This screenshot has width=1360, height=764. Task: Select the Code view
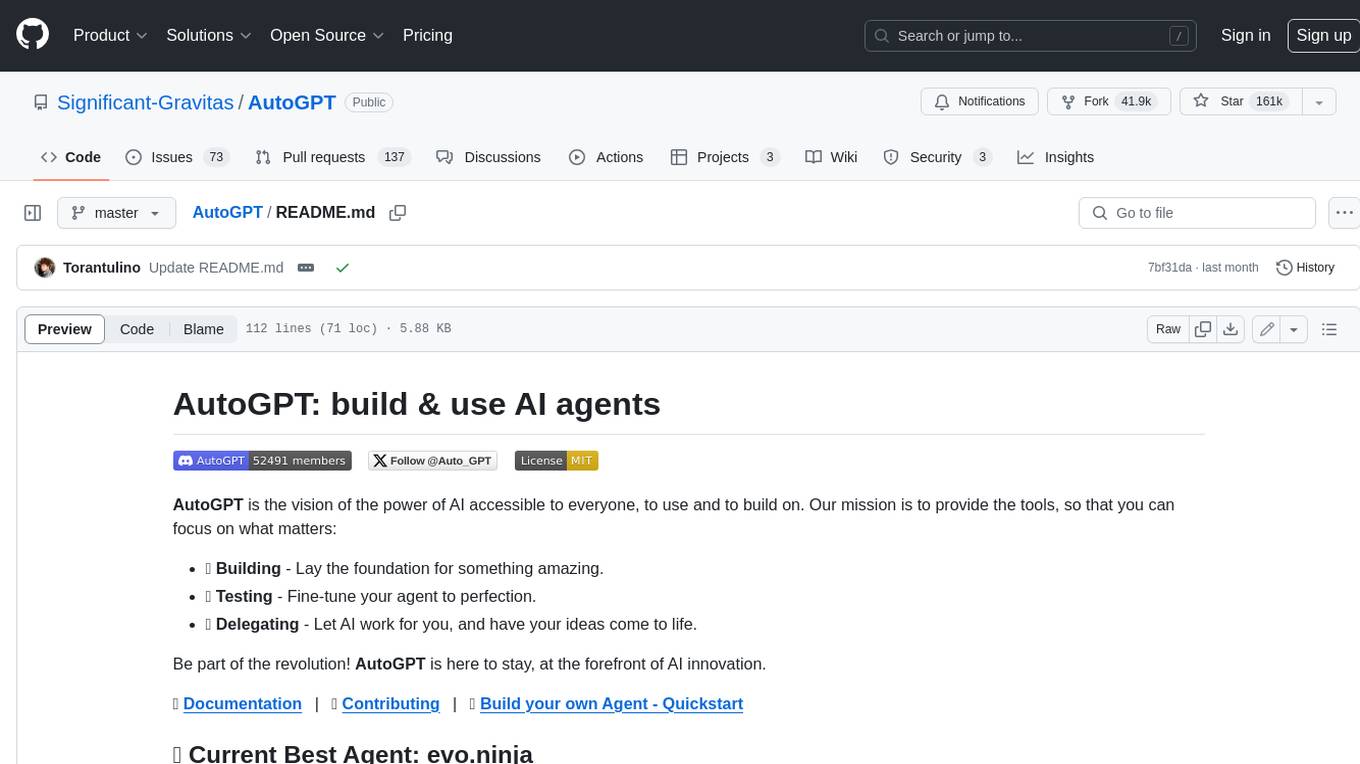tap(137, 329)
